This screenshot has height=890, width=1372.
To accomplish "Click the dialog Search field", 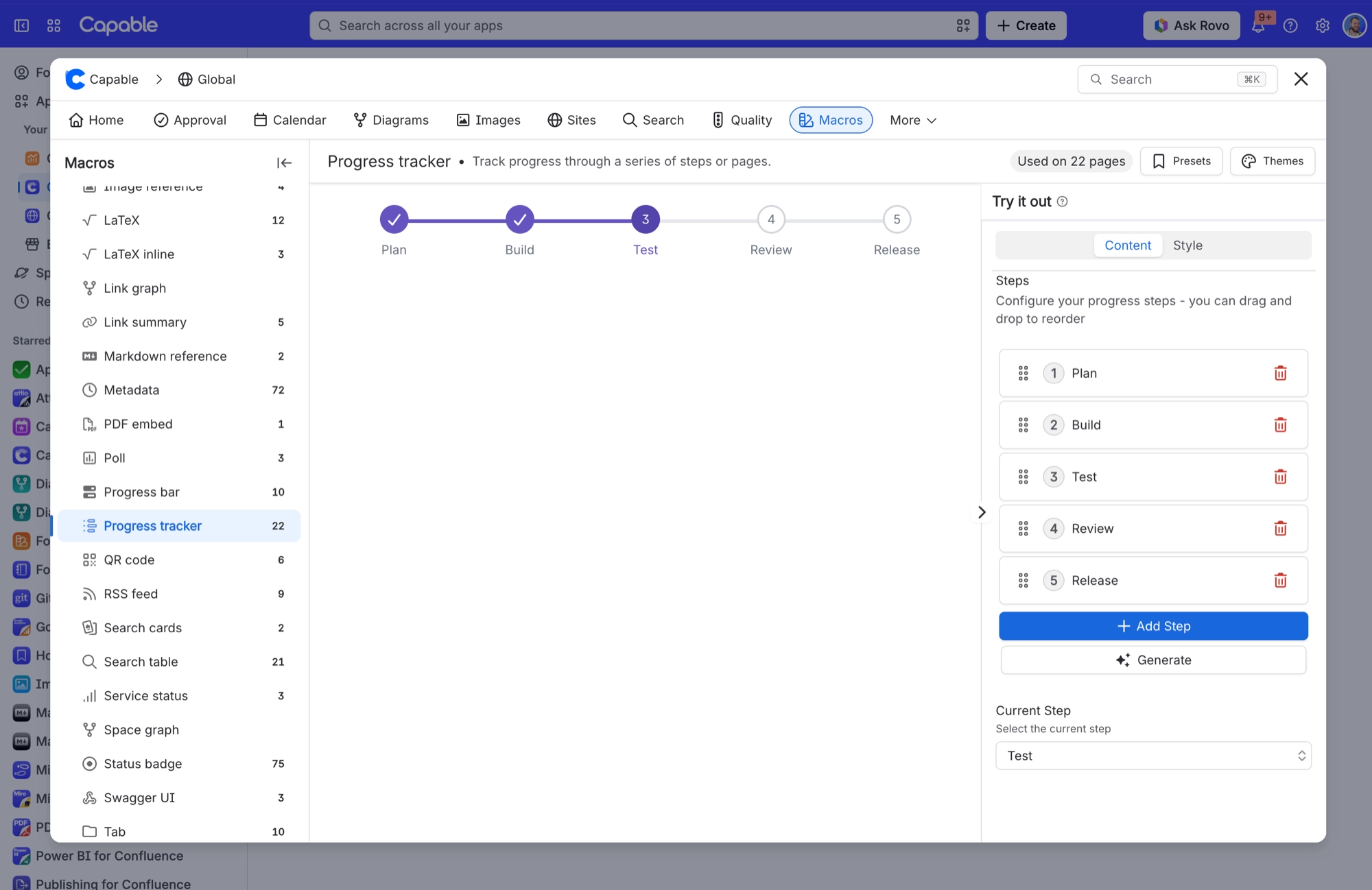I will [1177, 80].
